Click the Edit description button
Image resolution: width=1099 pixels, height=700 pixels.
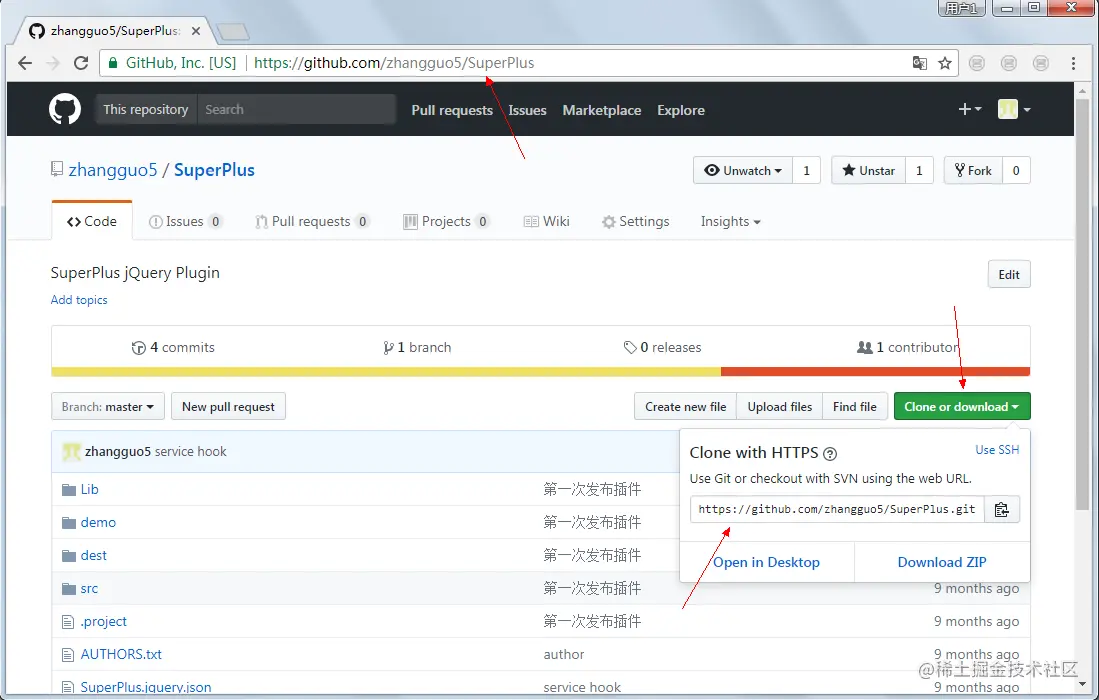(1009, 275)
